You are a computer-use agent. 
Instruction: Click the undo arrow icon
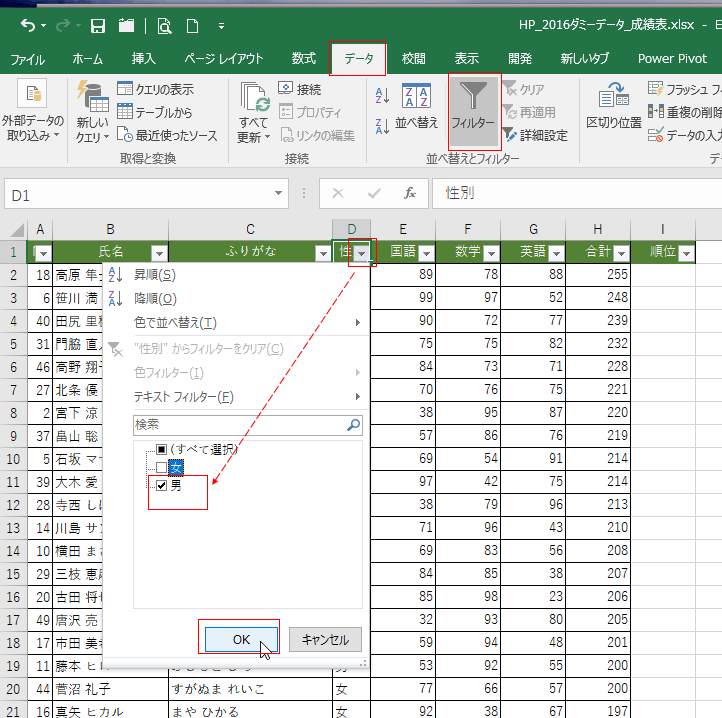pyautogui.click(x=28, y=25)
